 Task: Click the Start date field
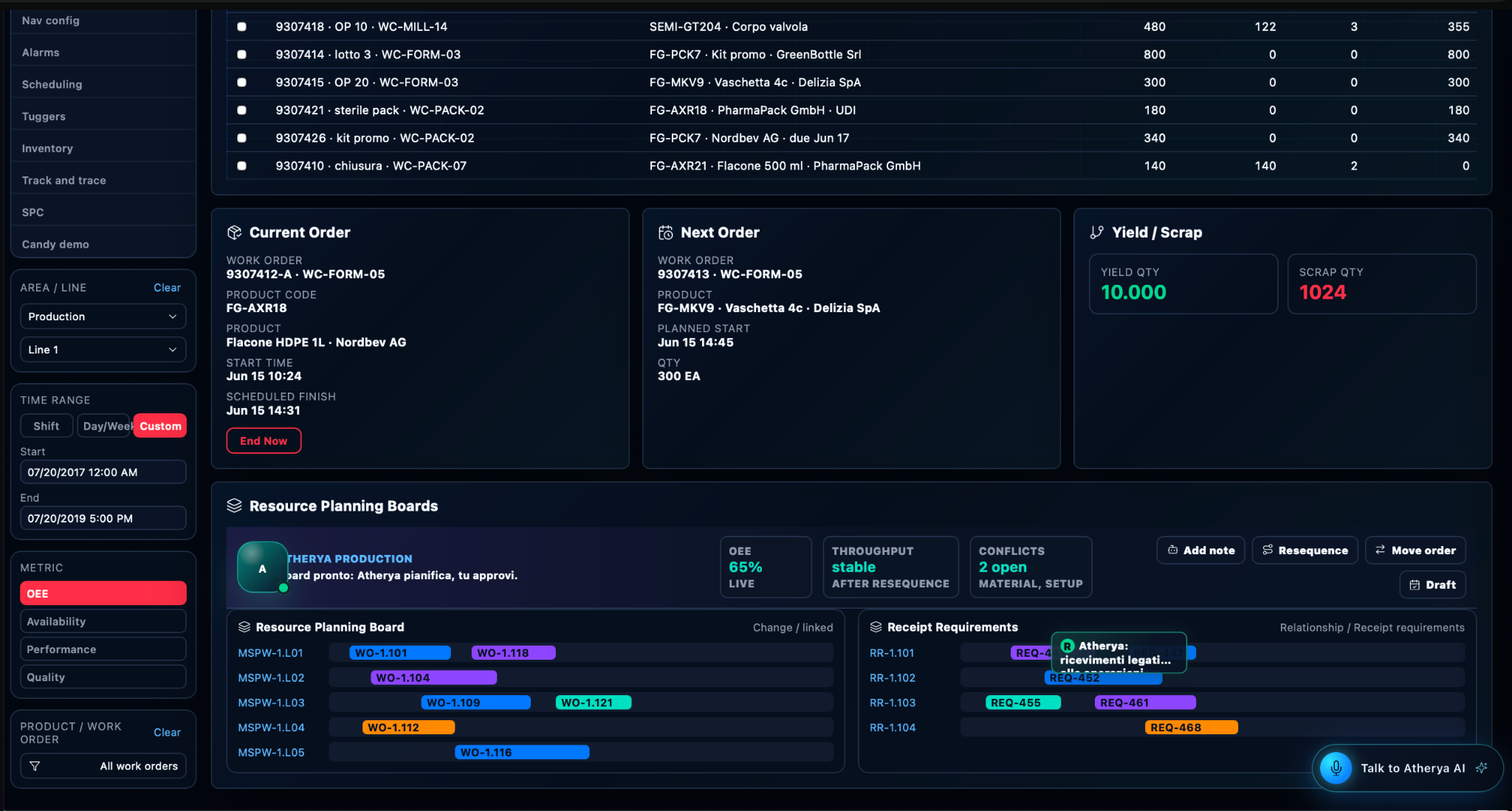[103, 472]
